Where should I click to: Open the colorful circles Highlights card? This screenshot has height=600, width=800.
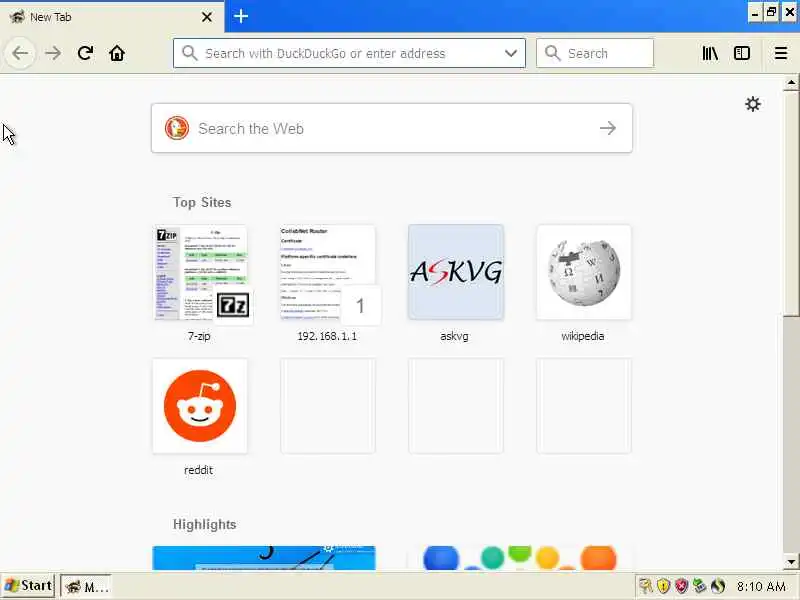click(520, 558)
